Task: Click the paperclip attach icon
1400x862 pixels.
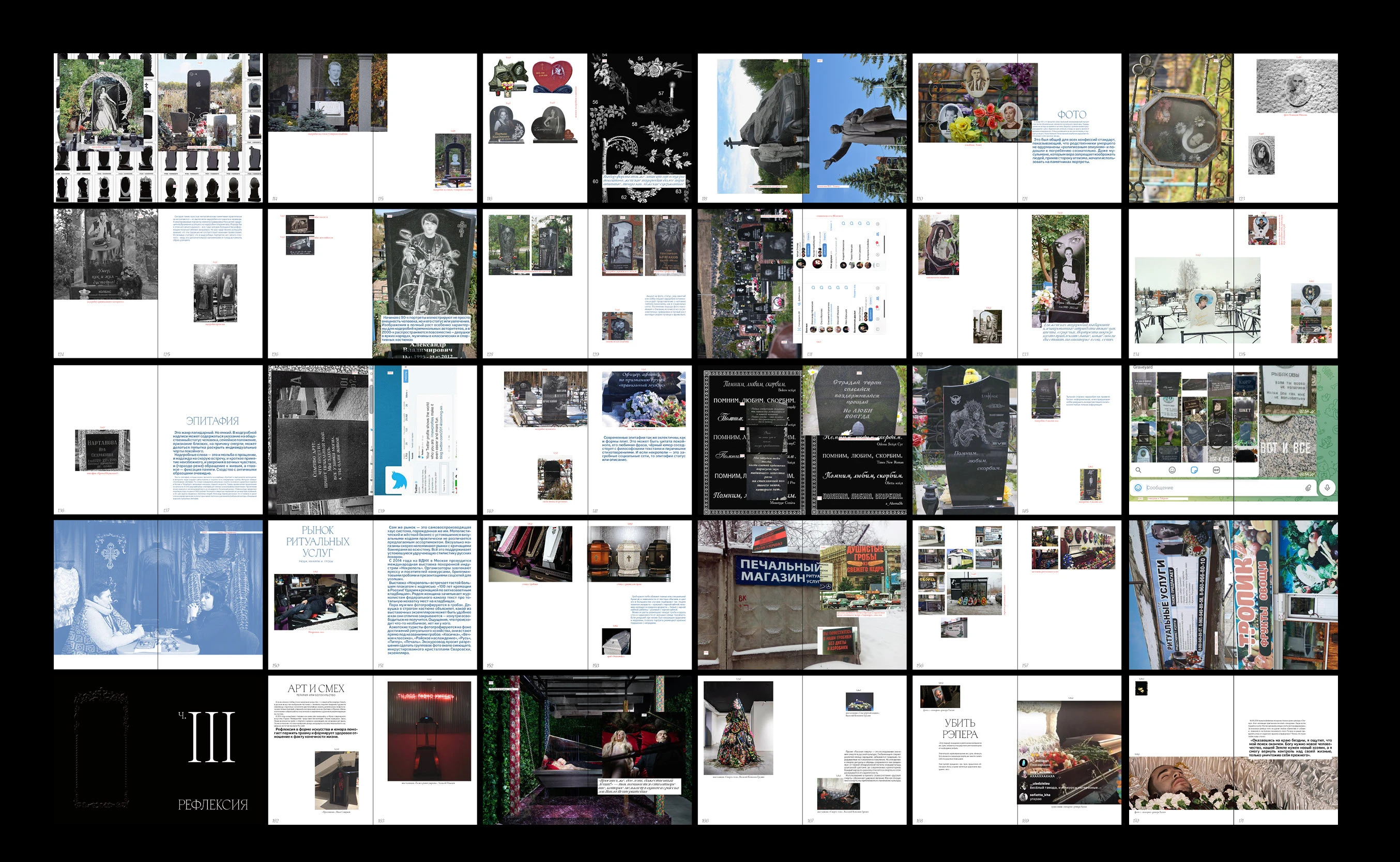Action: coord(1308,488)
